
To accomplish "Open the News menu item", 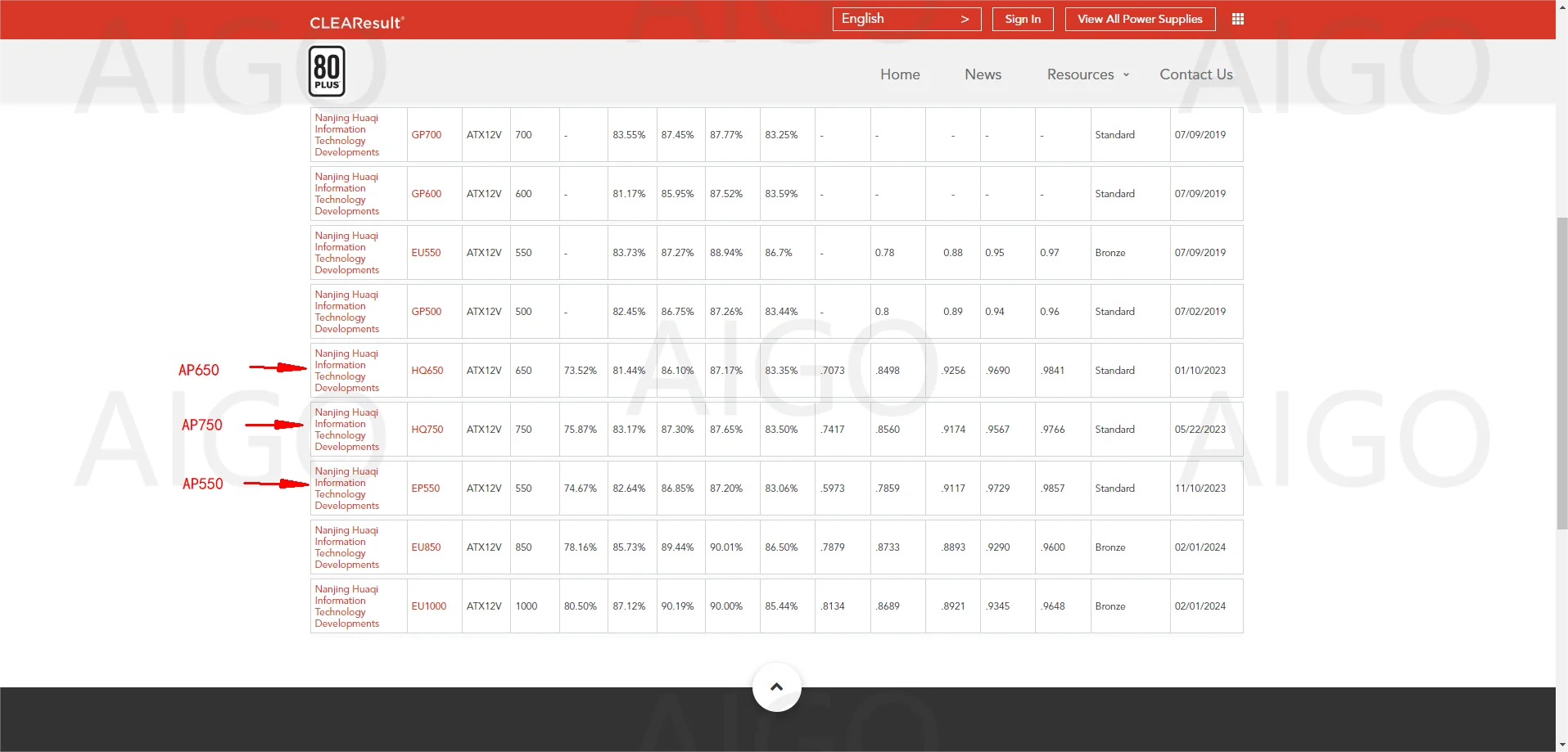I will tap(983, 74).
